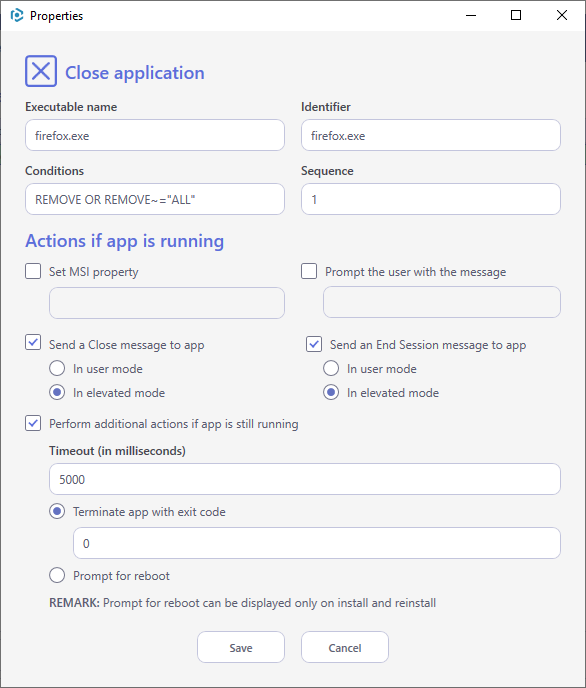Close the Properties window

pyautogui.click(x=562, y=15)
